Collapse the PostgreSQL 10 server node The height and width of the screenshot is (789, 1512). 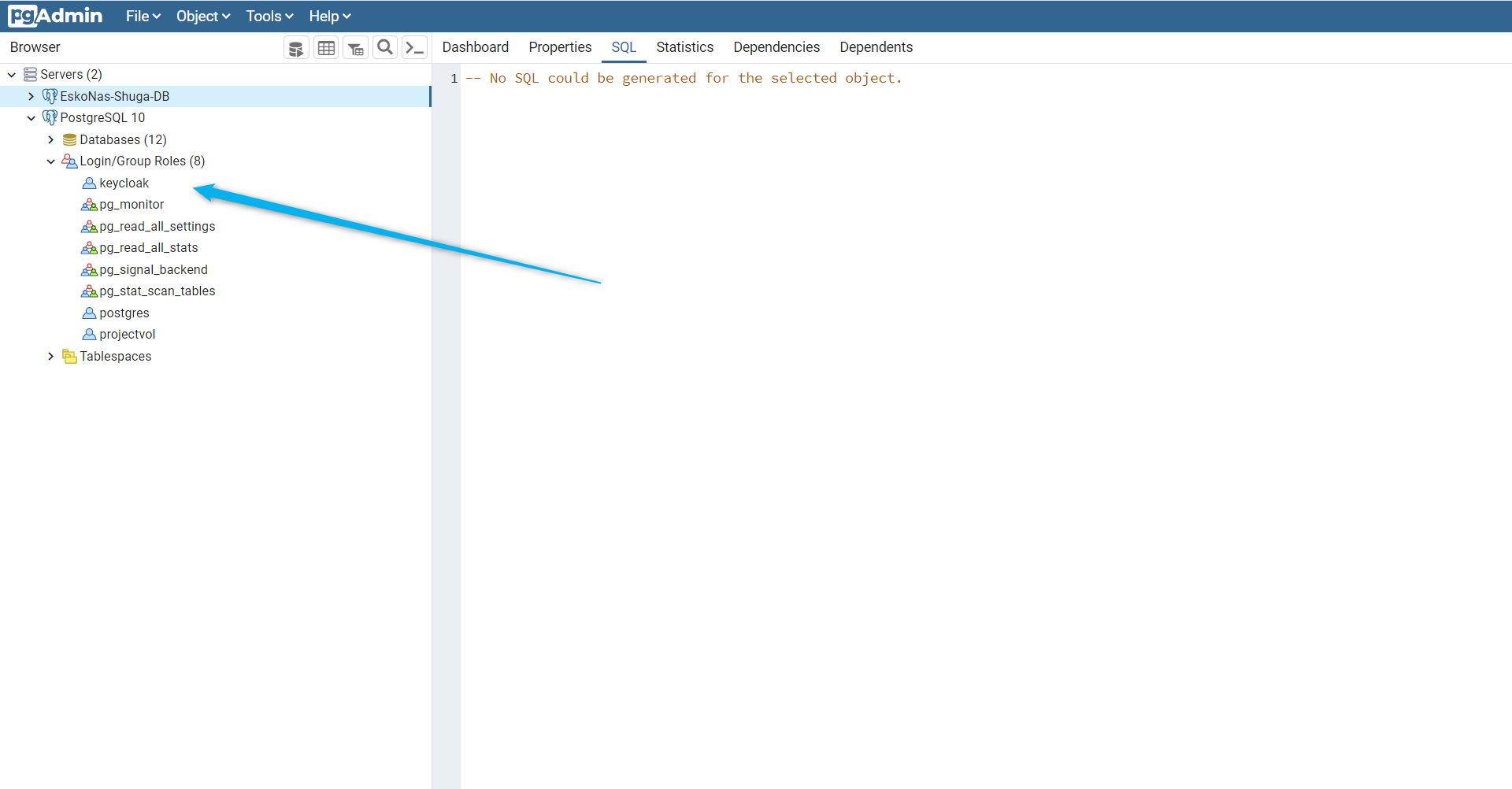pyautogui.click(x=31, y=118)
